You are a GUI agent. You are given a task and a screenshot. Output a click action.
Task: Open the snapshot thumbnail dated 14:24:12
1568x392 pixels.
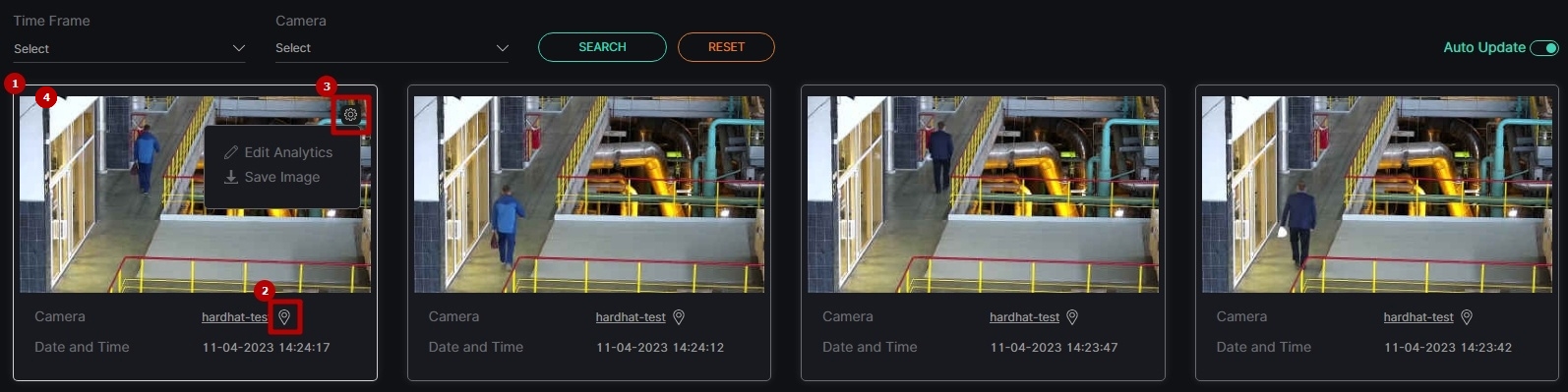point(589,195)
